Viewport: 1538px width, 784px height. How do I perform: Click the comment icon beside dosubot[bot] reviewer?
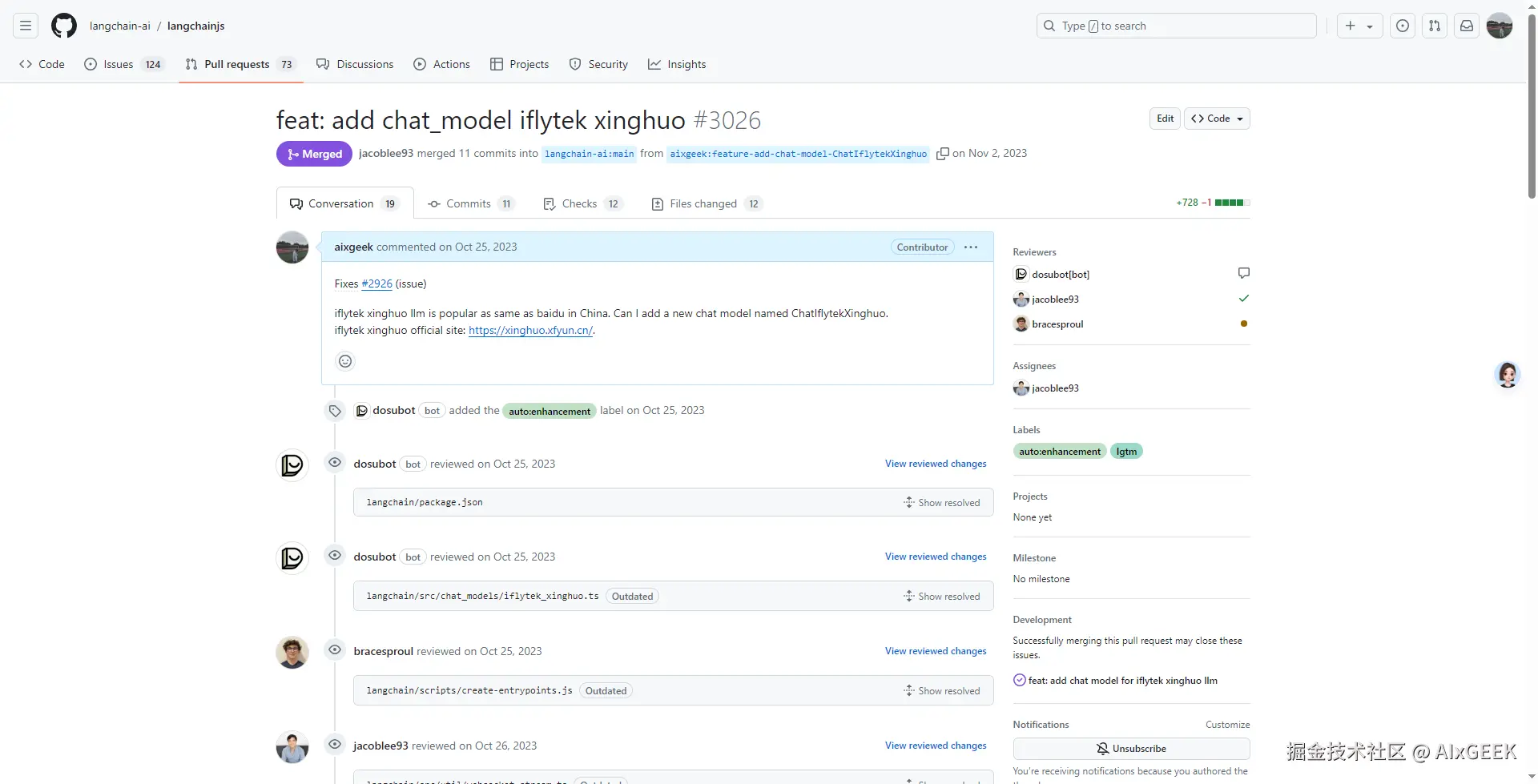point(1243,274)
